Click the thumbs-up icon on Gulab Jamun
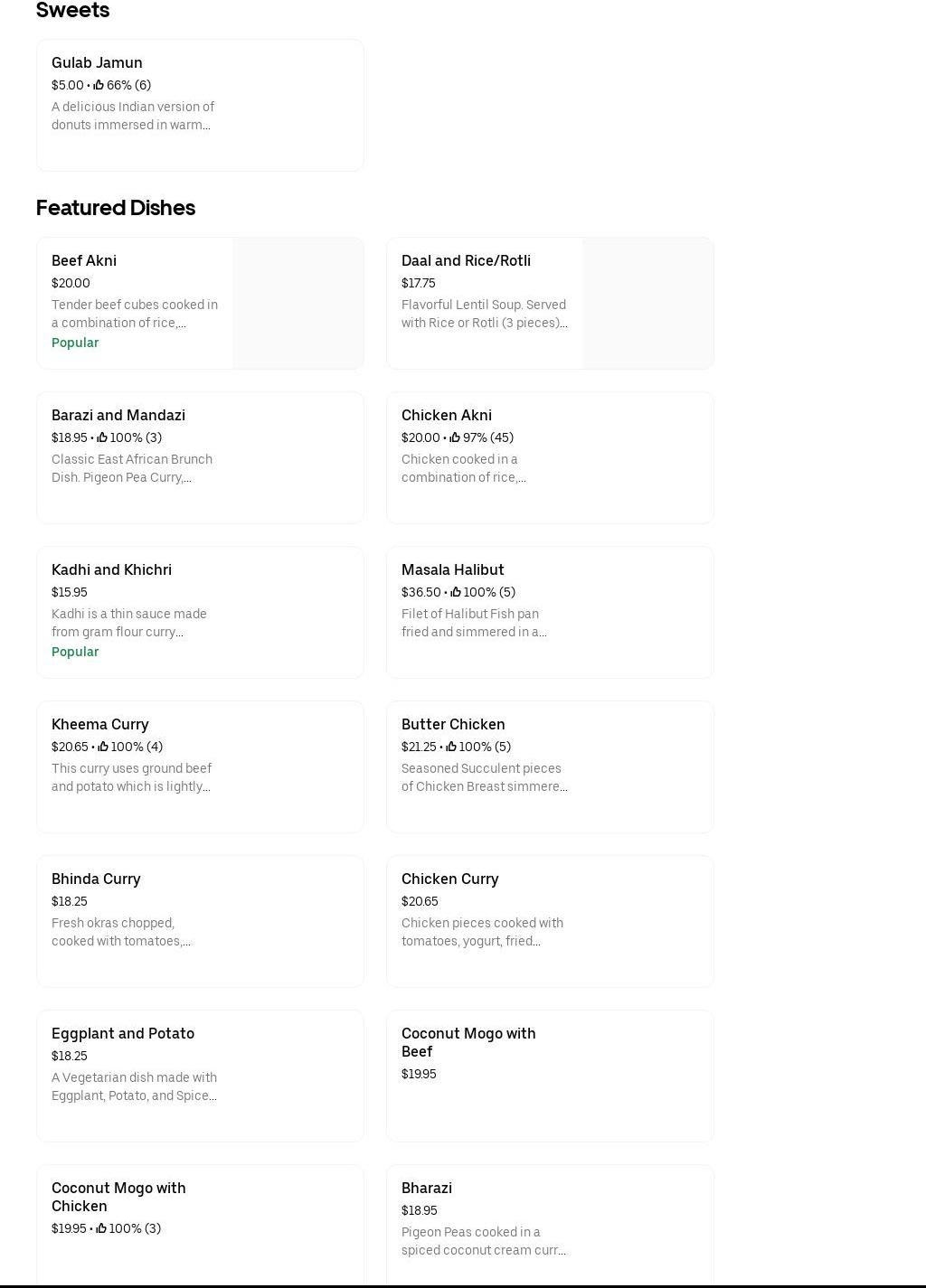This screenshot has height=1288, width=926. 99,85
